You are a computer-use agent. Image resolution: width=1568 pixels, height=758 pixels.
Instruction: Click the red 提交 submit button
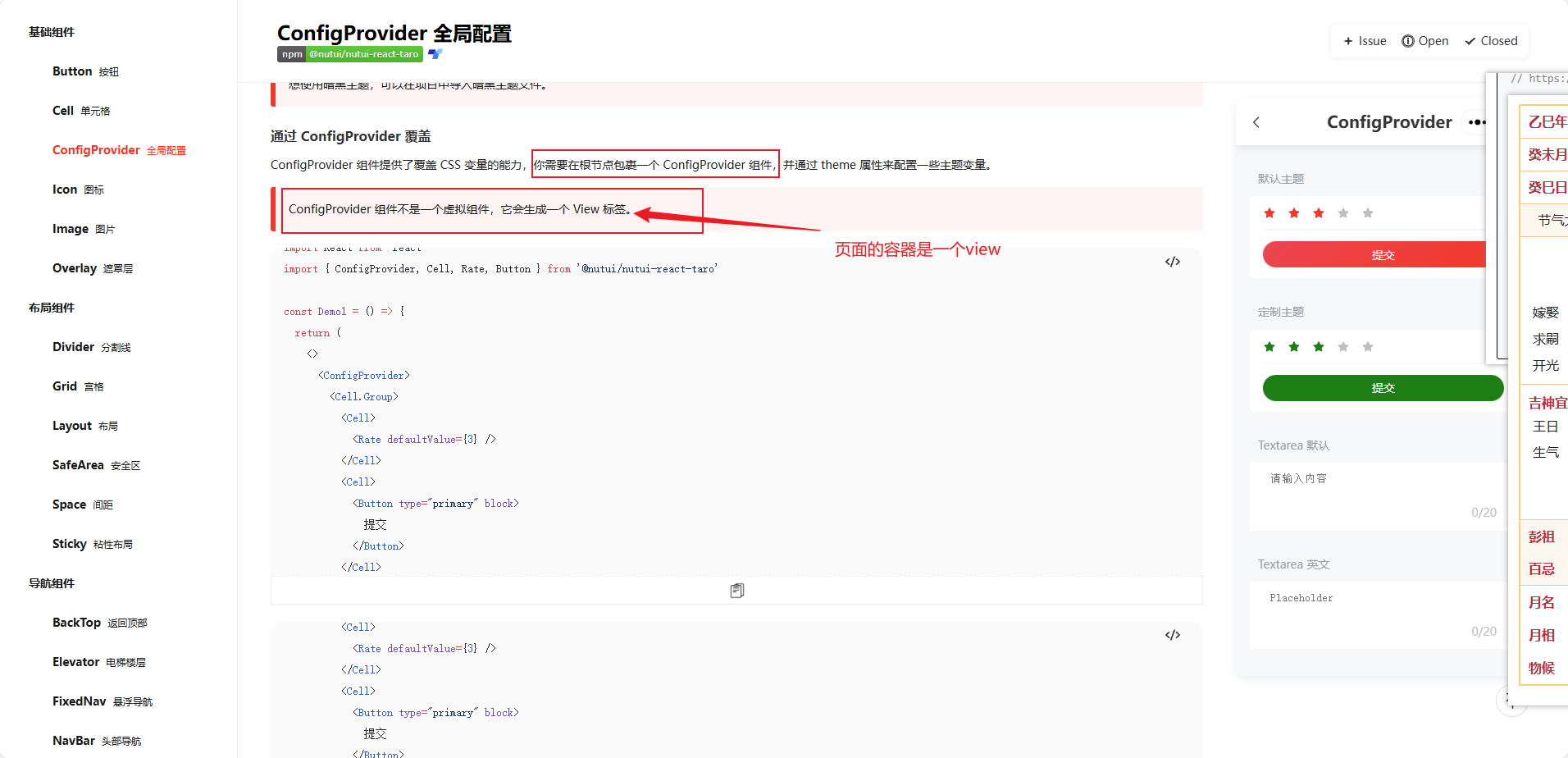pyautogui.click(x=1375, y=254)
